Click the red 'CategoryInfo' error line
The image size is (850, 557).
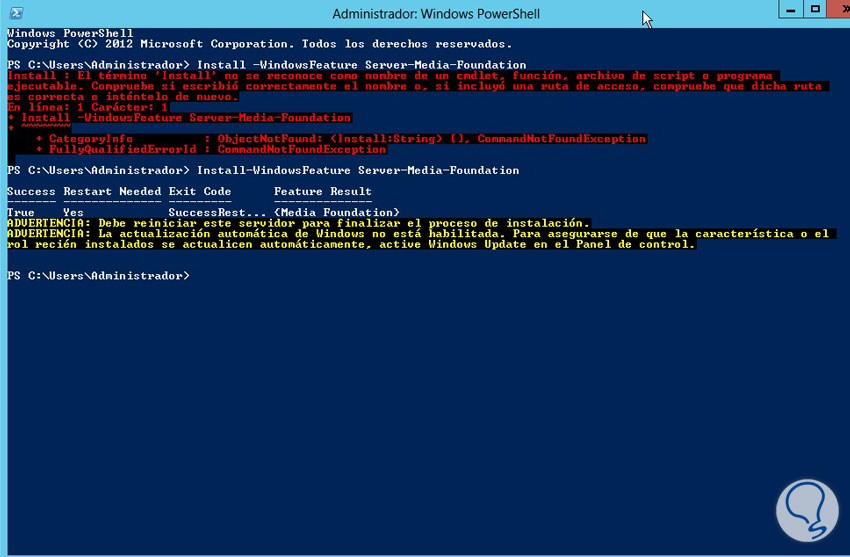click(x=340, y=139)
